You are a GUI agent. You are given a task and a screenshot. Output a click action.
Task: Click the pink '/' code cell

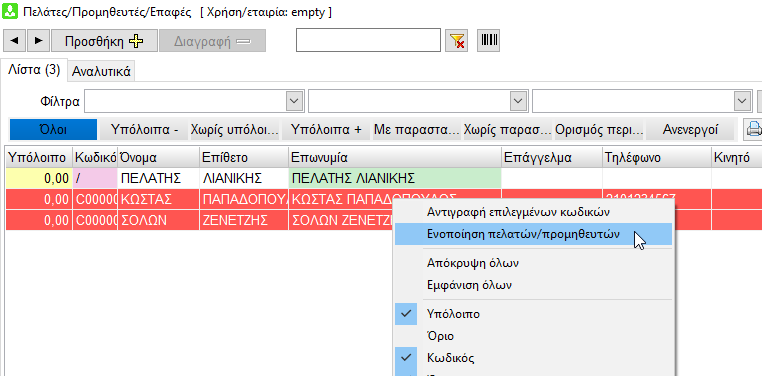point(95,178)
